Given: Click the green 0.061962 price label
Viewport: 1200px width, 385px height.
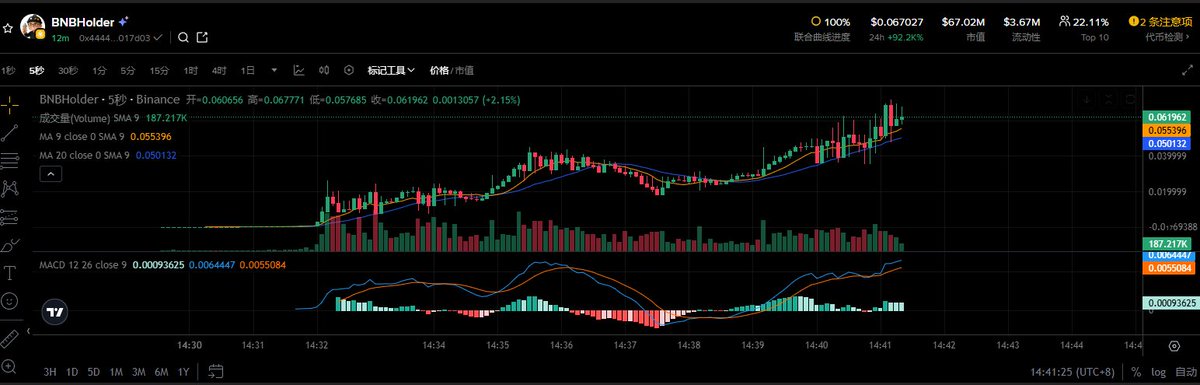Looking at the screenshot, I should [x=1168, y=117].
